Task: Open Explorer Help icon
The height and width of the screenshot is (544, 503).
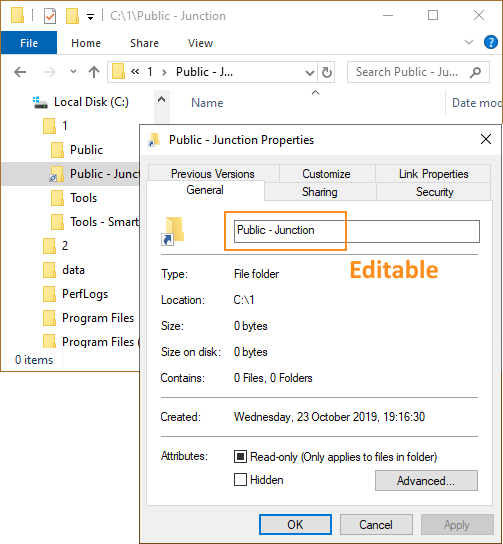Action: (x=491, y=42)
